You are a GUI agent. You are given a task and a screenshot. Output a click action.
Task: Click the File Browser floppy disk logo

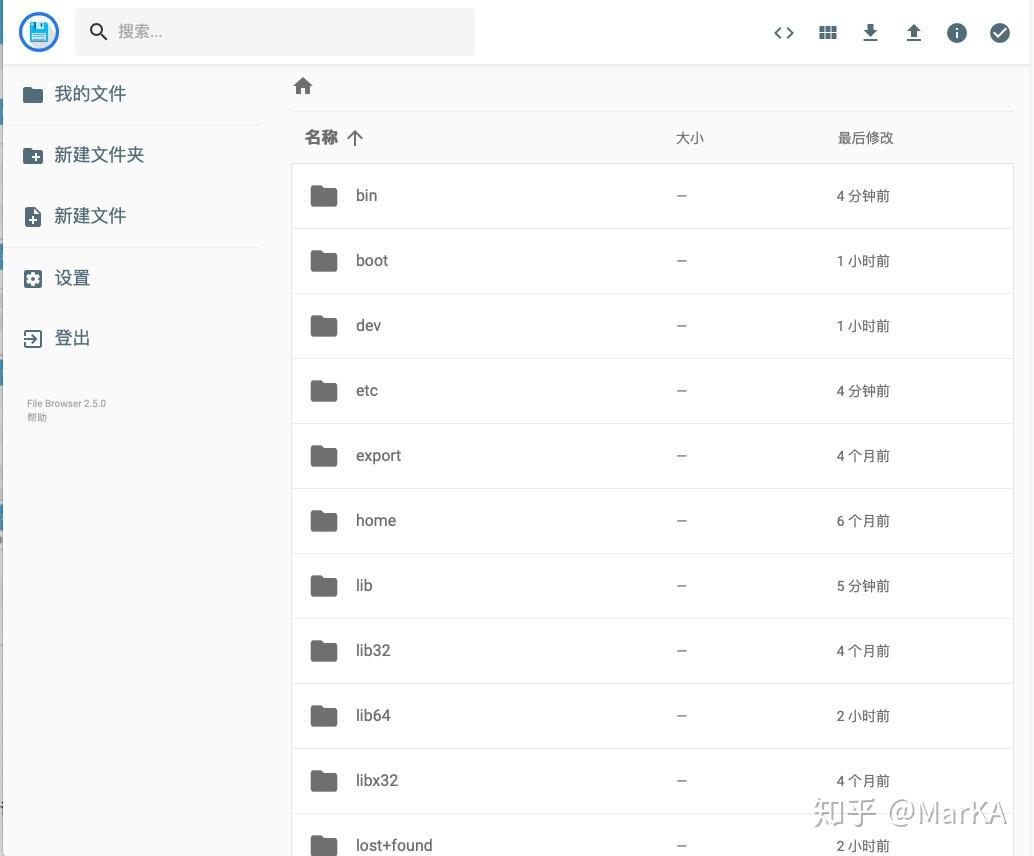[39, 32]
